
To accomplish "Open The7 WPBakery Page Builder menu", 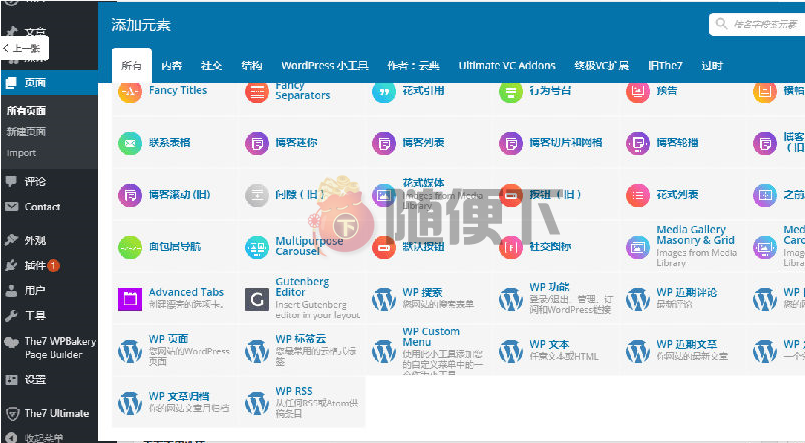I will [58, 348].
